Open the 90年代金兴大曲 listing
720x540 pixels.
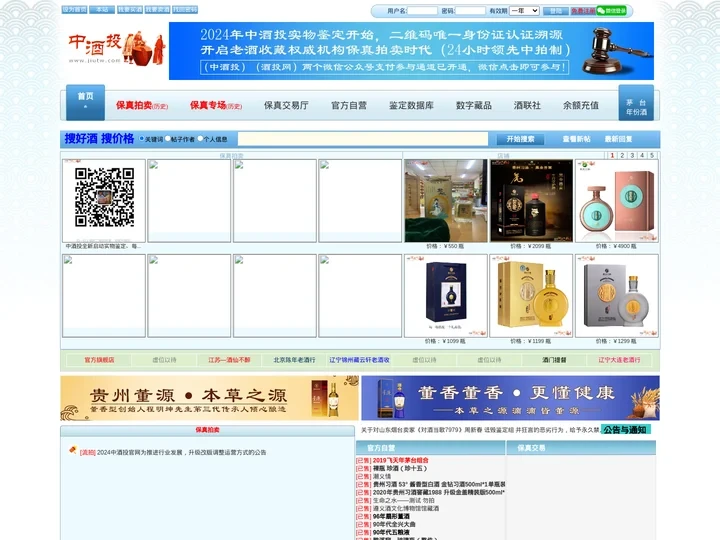(x=394, y=524)
